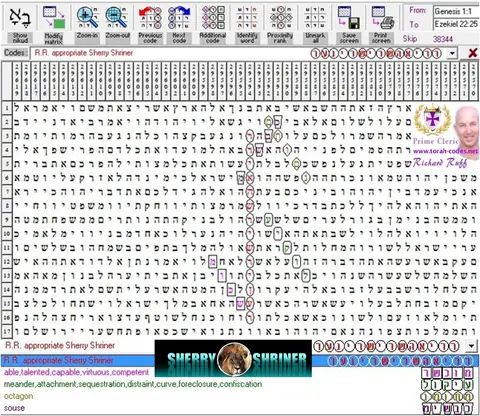Open the www.torah-codes.net link
Image resolution: width=480 pixels, height=416 pixels.
[445, 151]
